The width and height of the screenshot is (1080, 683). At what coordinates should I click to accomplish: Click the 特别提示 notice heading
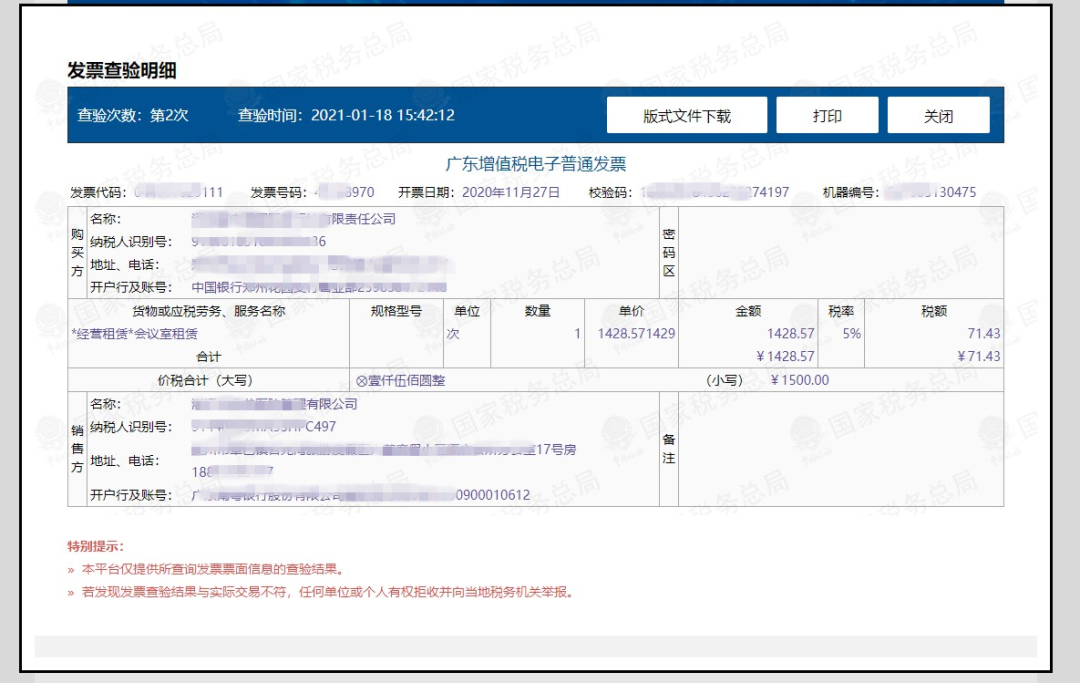(96, 546)
